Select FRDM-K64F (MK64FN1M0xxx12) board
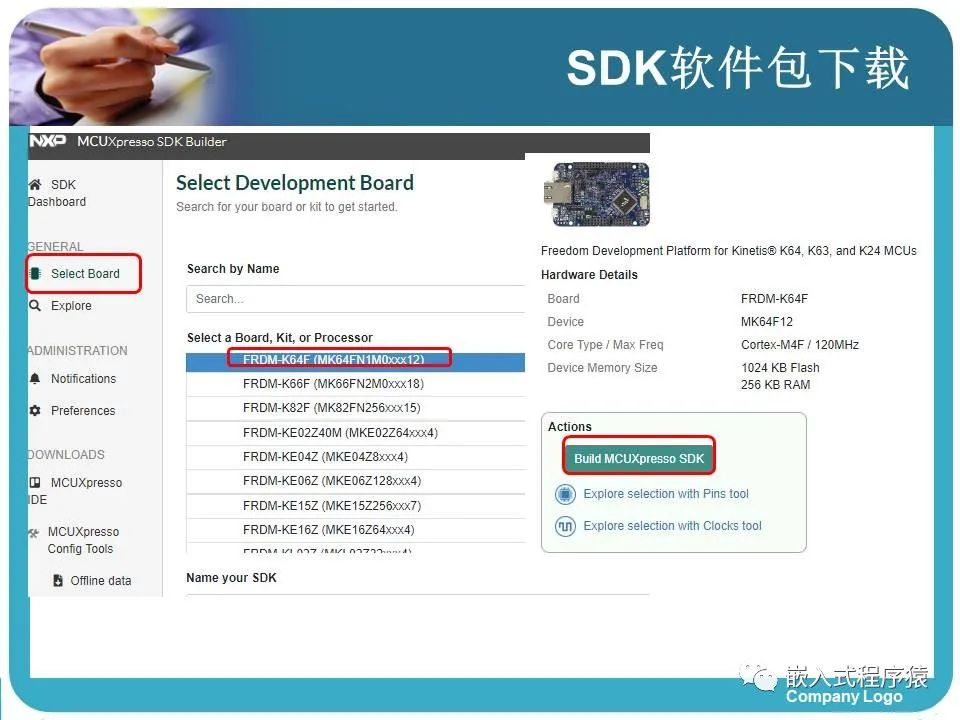The height and width of the screenshot is (720, 960). [x=356, y=360]
